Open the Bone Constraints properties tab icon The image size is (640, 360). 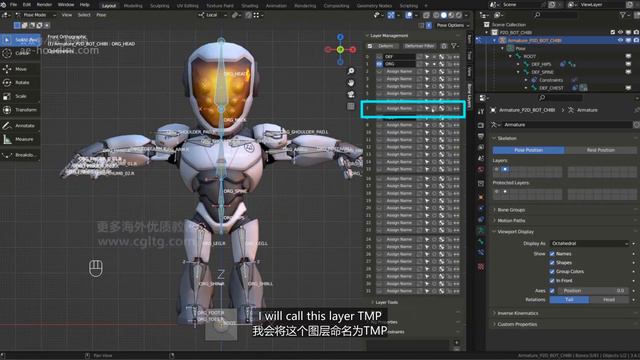point(481,252)
